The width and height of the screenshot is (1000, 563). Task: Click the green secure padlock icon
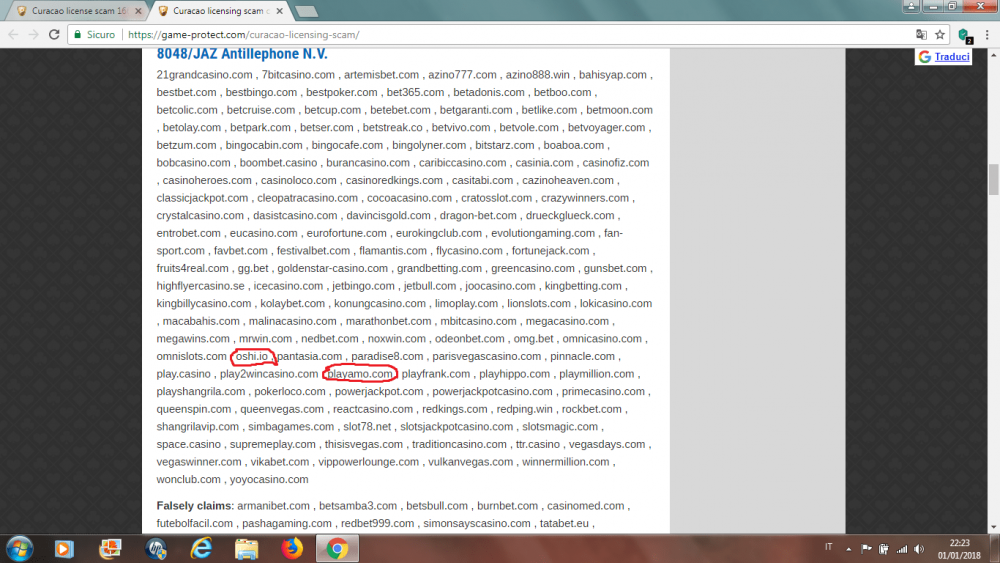(78, 34)
